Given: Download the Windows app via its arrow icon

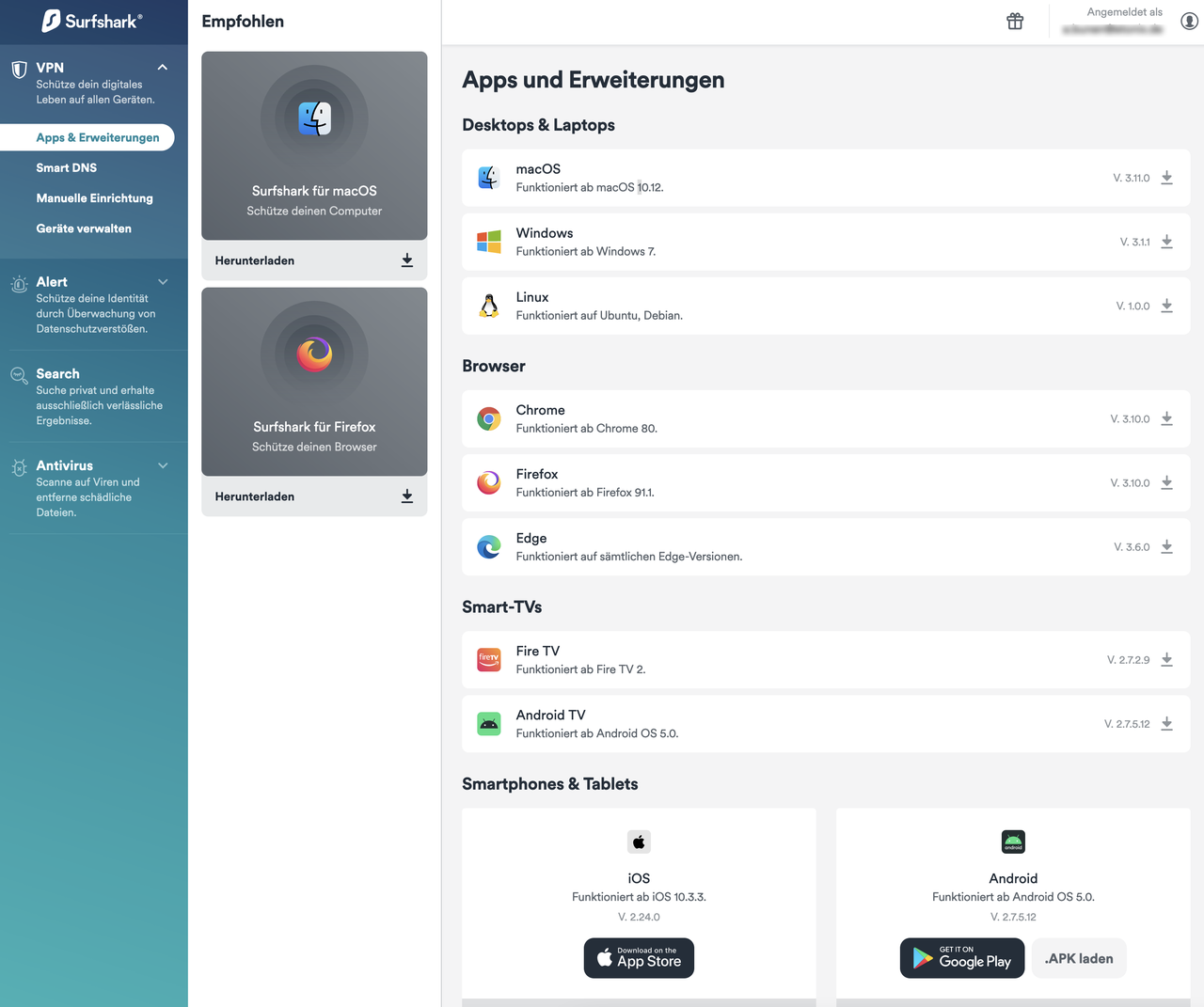Looking at the screenshot, I should pos(1166,242).
